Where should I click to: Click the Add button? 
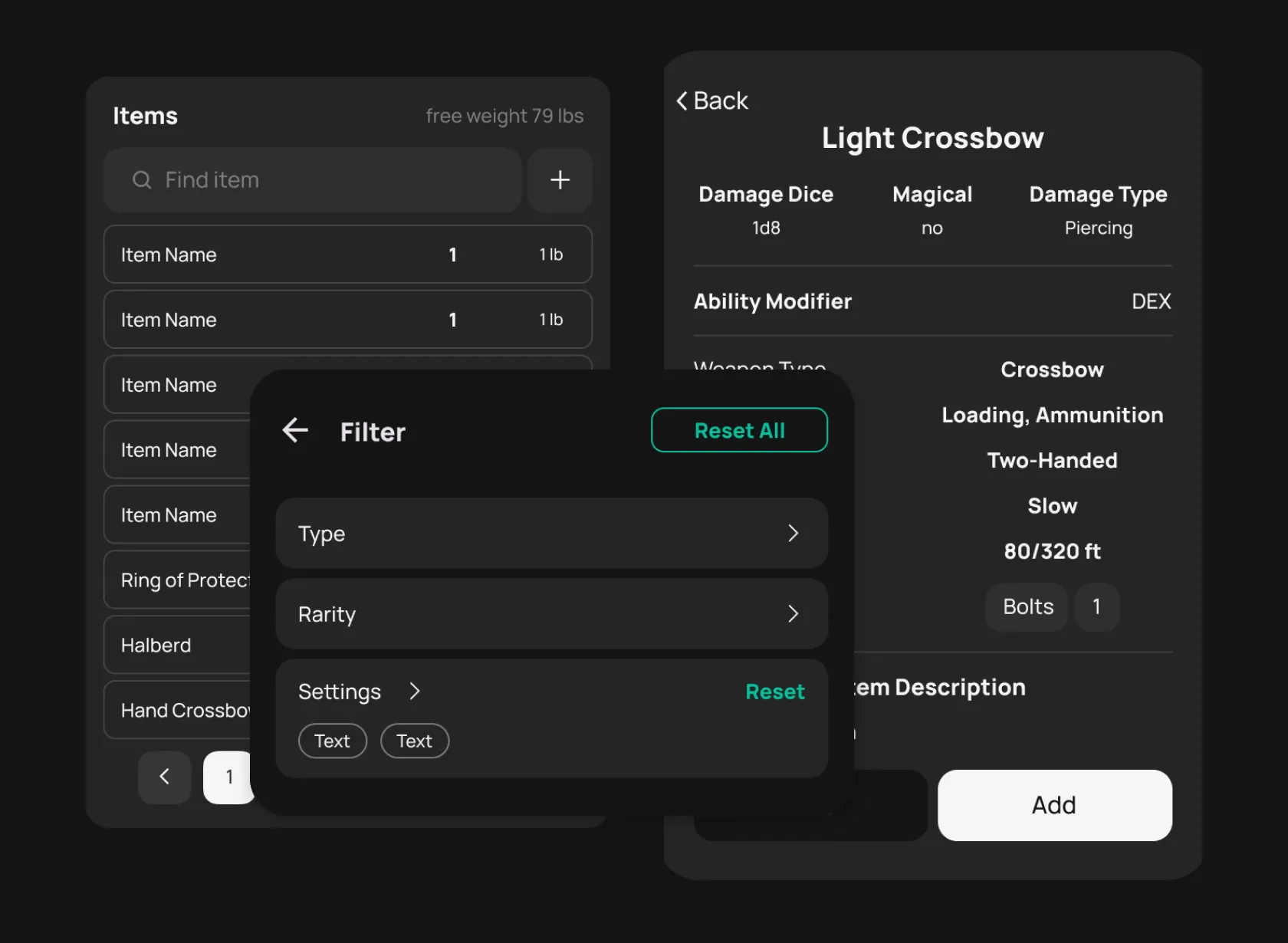point(1054,805)
